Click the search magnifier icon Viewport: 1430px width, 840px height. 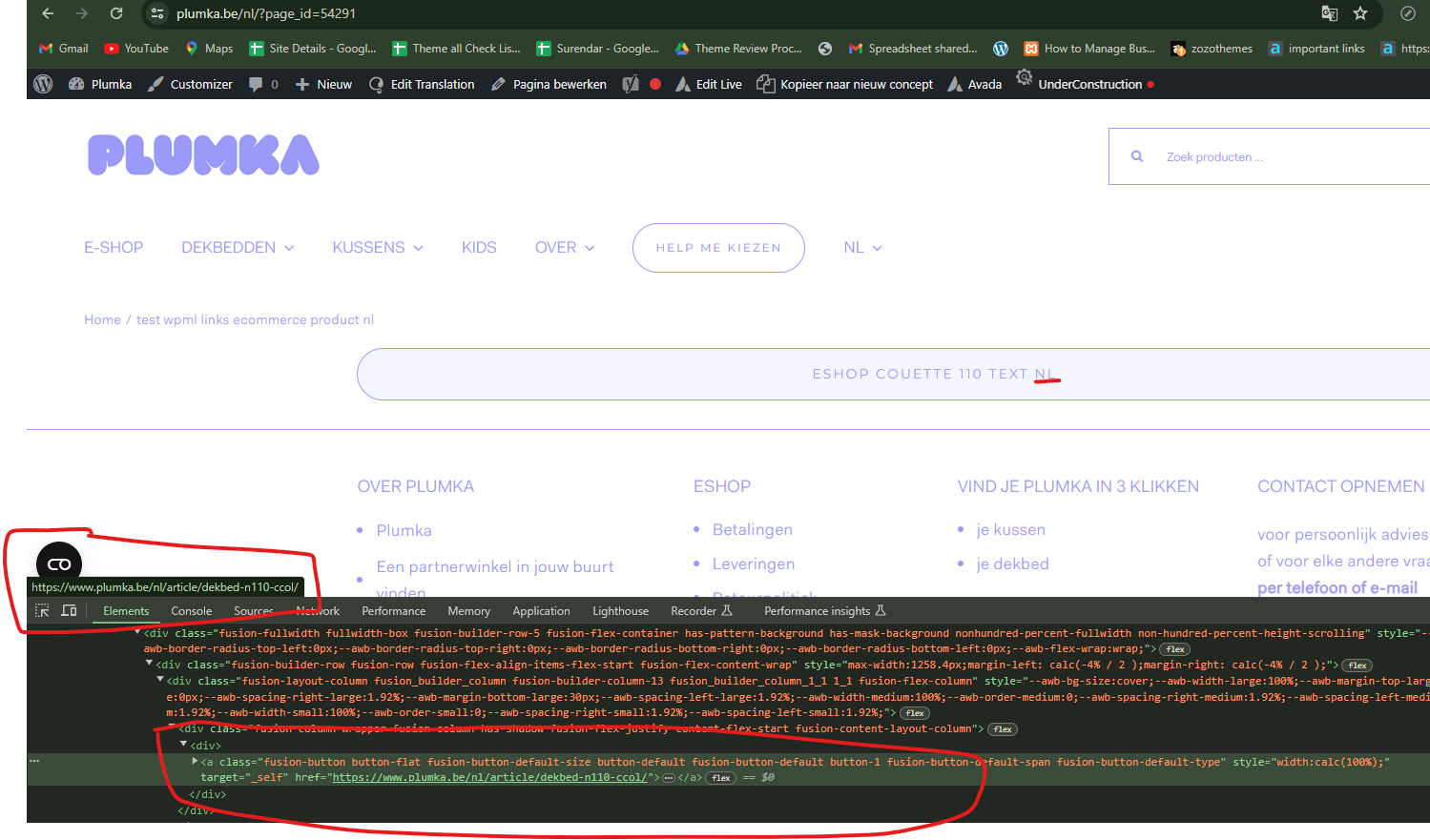click(x=1137, y=156)
